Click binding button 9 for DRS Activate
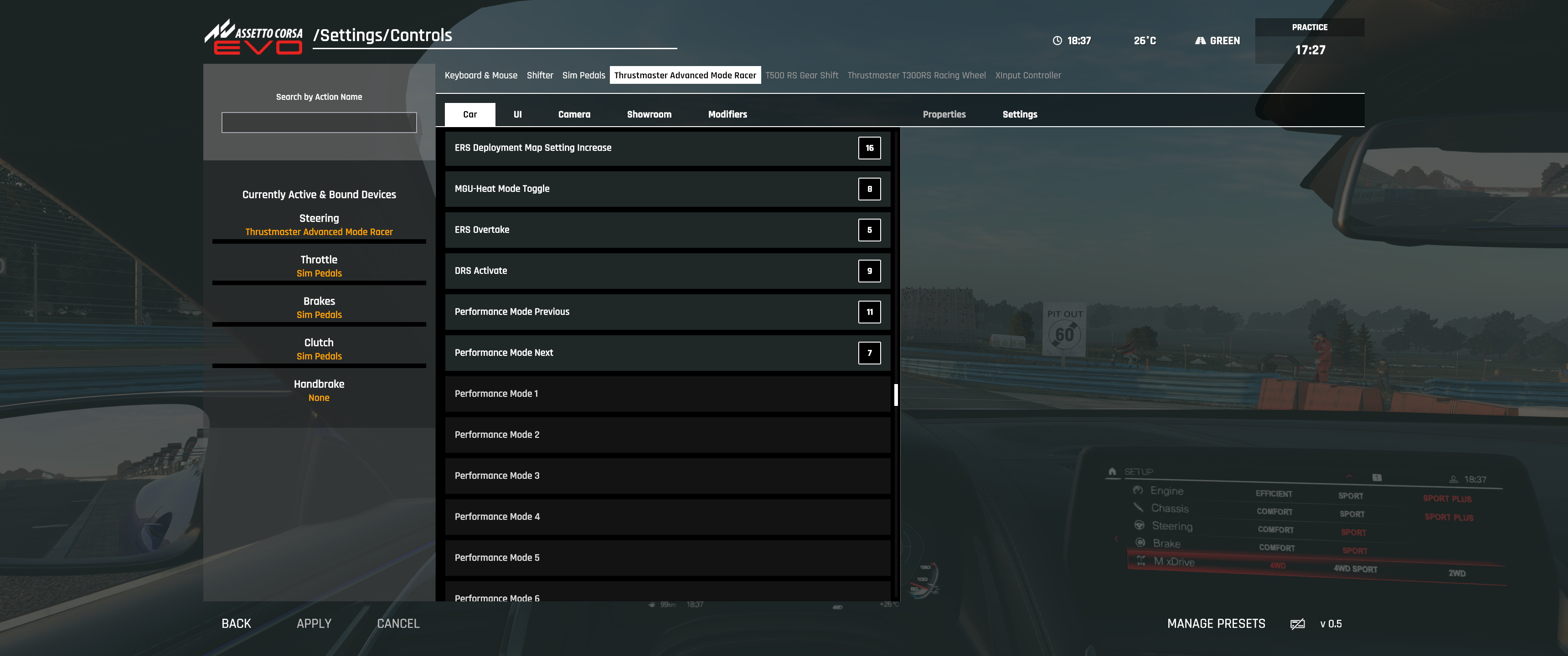This screenshot has width=1568, height=656. pyautogui.click(x=869, y=271)
